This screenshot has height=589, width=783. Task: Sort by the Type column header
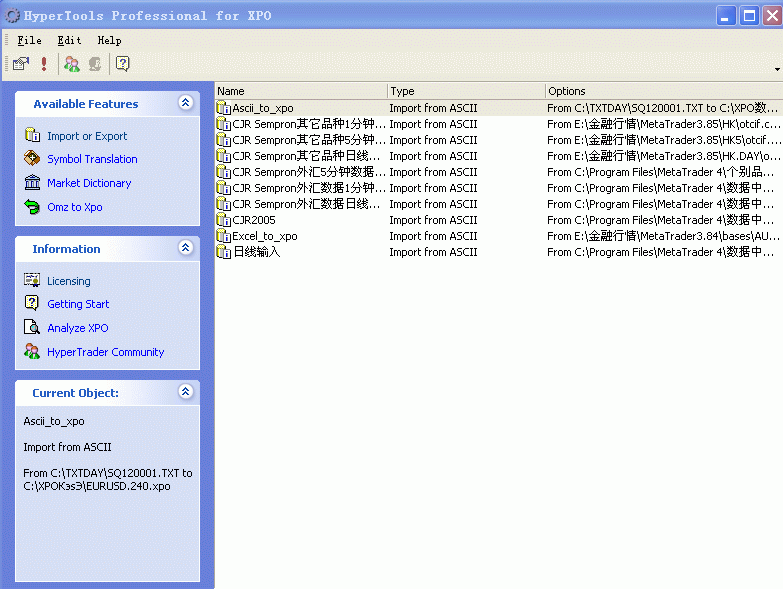coord(466,91)
